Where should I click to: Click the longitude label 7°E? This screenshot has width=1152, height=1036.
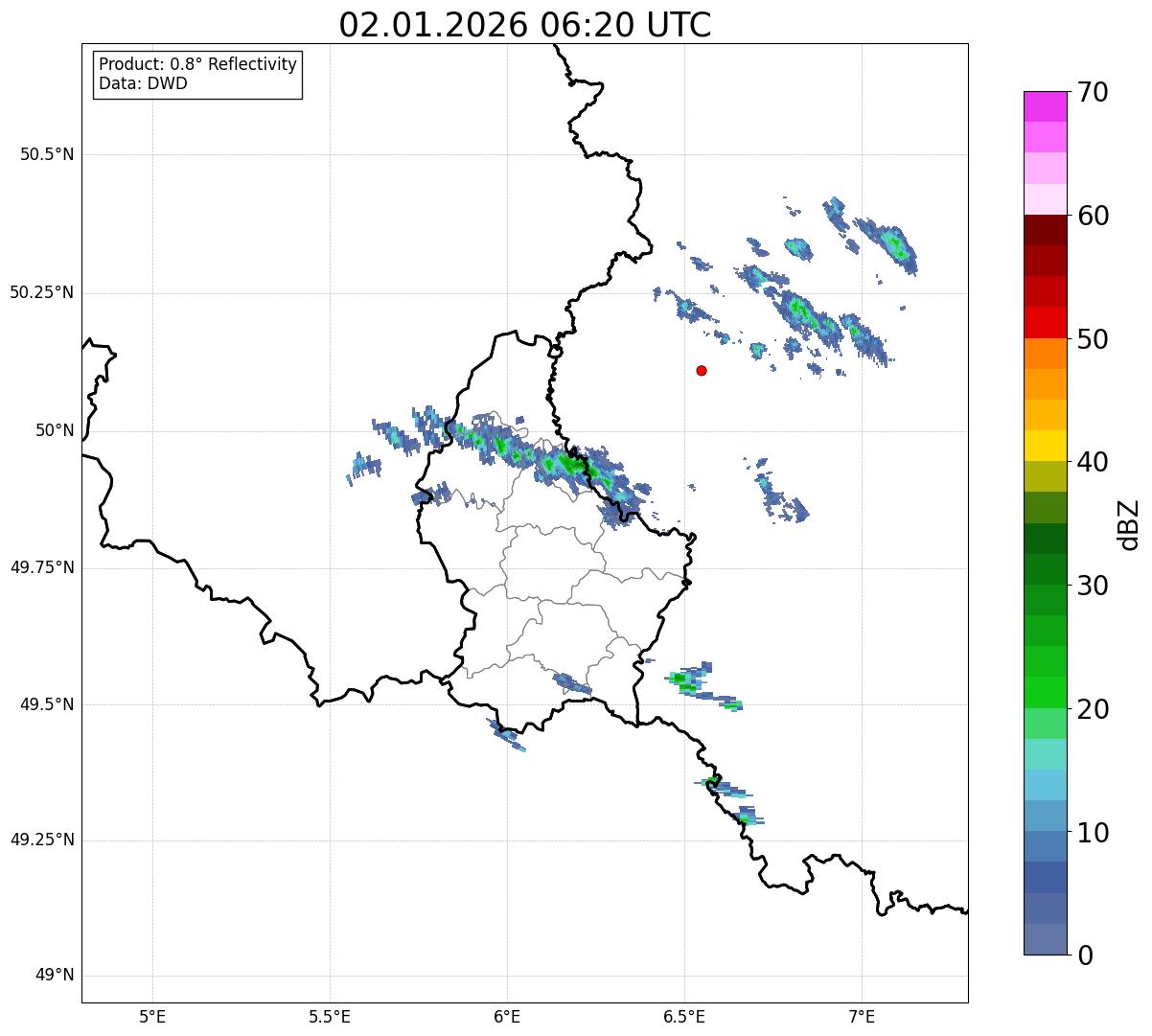862,1016
